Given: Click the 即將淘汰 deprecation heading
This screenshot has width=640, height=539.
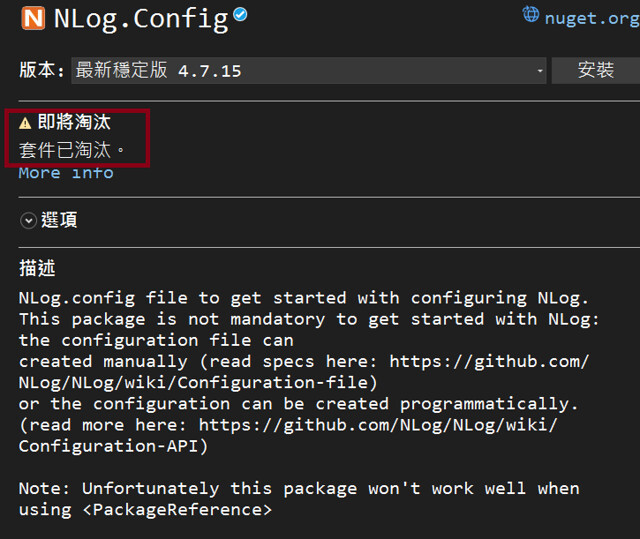Looking at the screenshot, I should click(74, 123).
